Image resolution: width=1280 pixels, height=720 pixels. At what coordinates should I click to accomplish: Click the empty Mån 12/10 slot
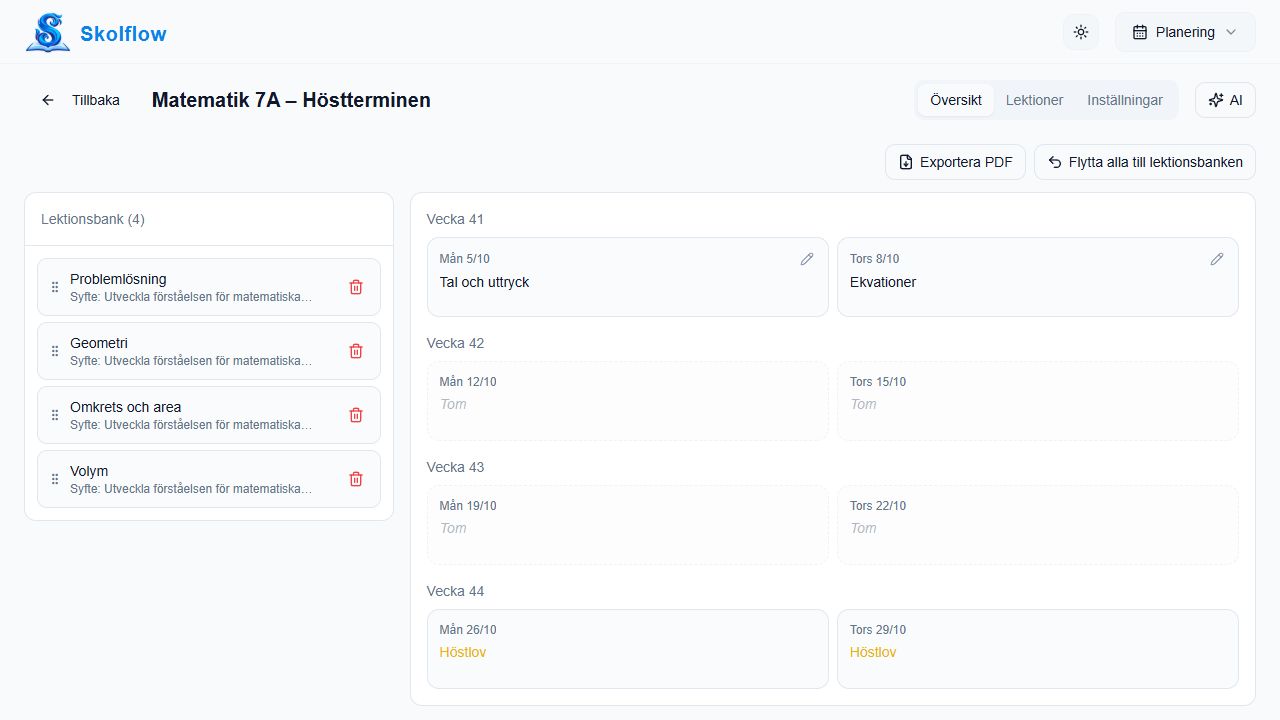[628, 401]
